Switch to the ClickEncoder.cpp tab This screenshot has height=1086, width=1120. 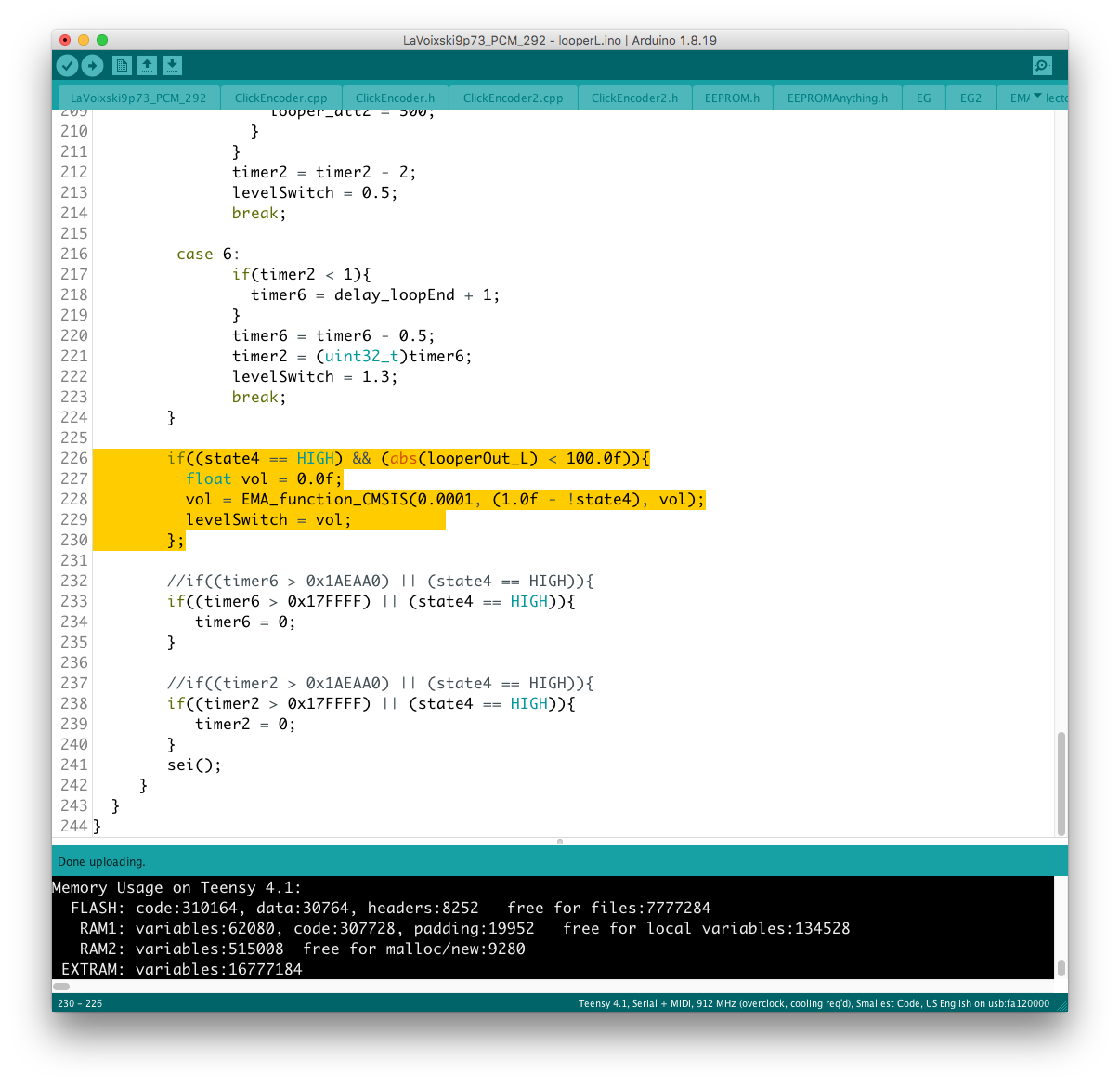click(280, 98)
